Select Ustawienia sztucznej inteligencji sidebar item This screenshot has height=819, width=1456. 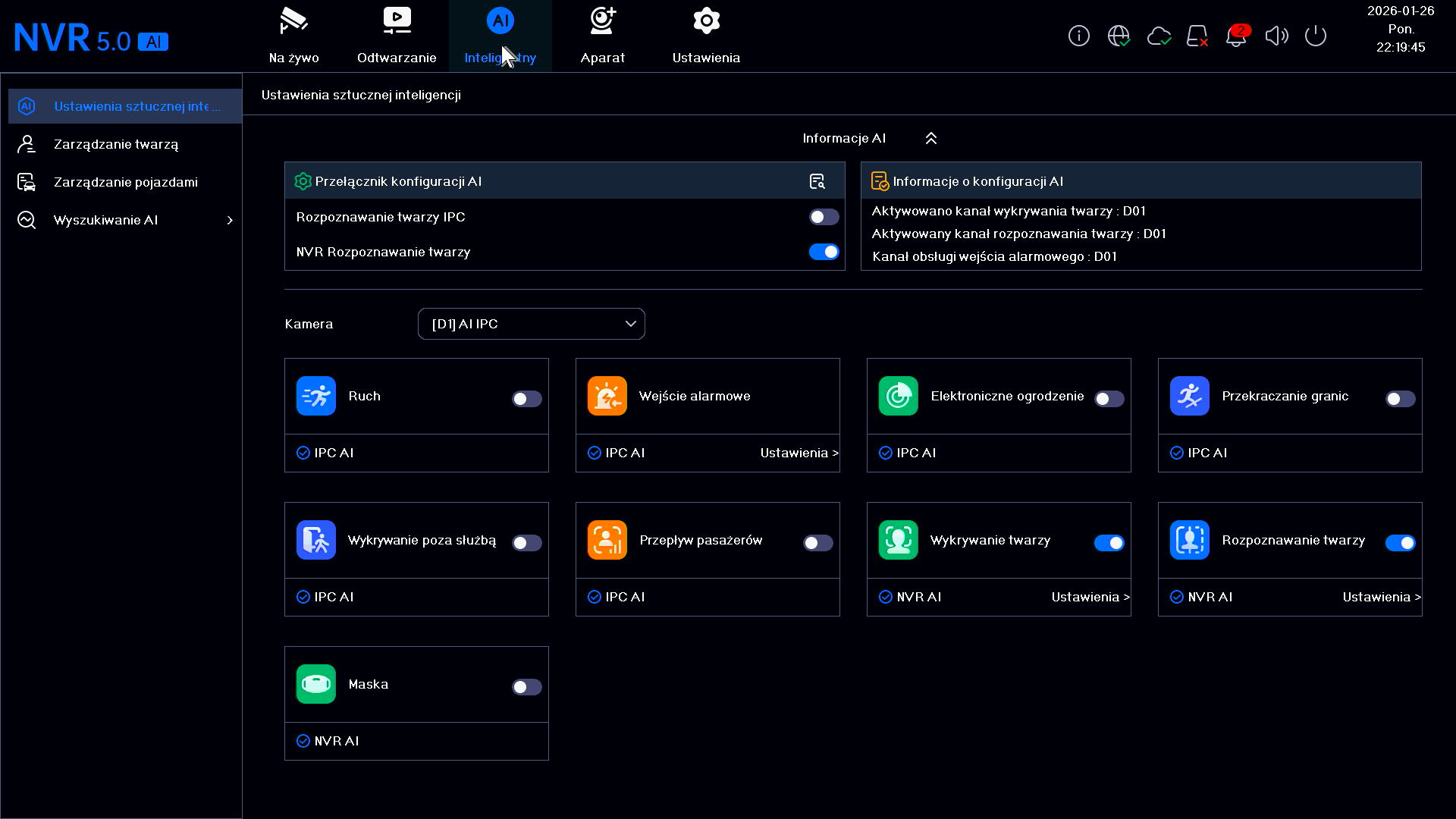click(125, 106)
